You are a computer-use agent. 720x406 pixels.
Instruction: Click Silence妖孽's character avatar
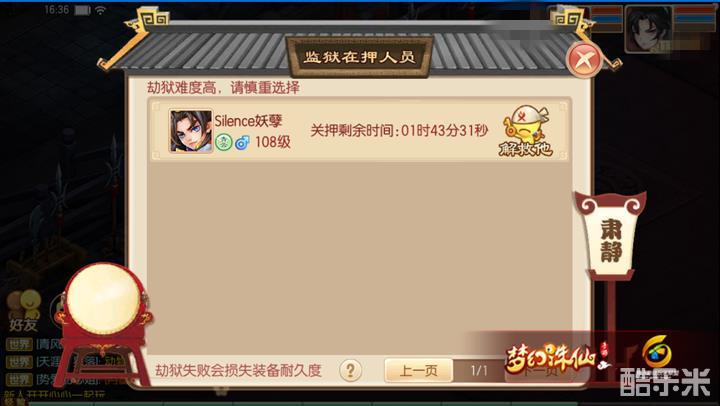(x=191, y=131)
